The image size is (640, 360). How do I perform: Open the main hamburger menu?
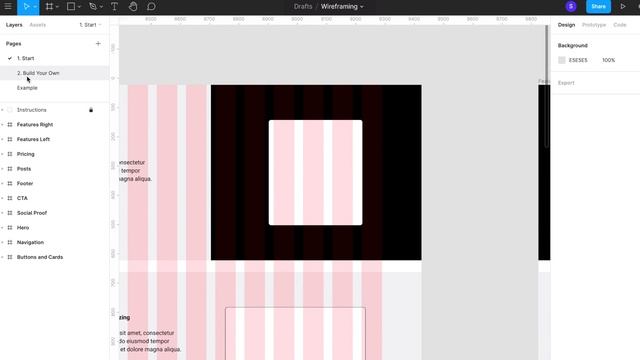point(8,7)
